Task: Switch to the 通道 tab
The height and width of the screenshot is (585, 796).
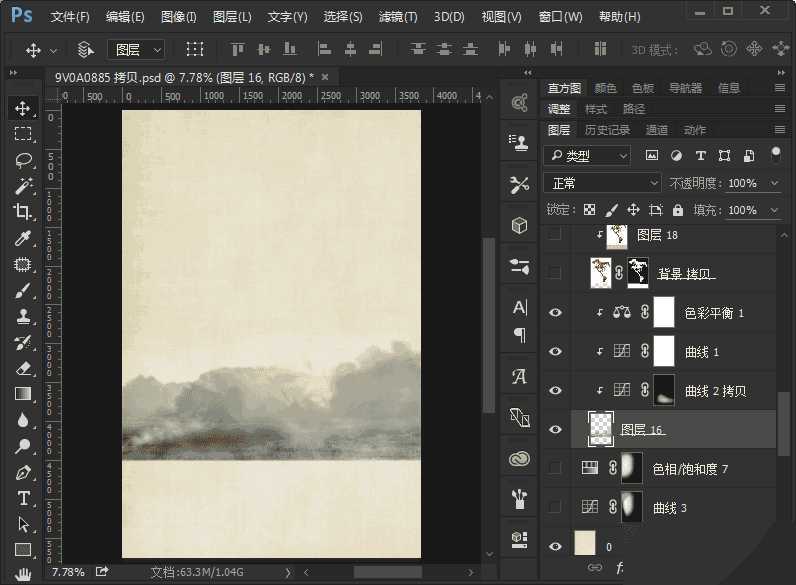Action: pyautogui.click(x=657, y=130)
